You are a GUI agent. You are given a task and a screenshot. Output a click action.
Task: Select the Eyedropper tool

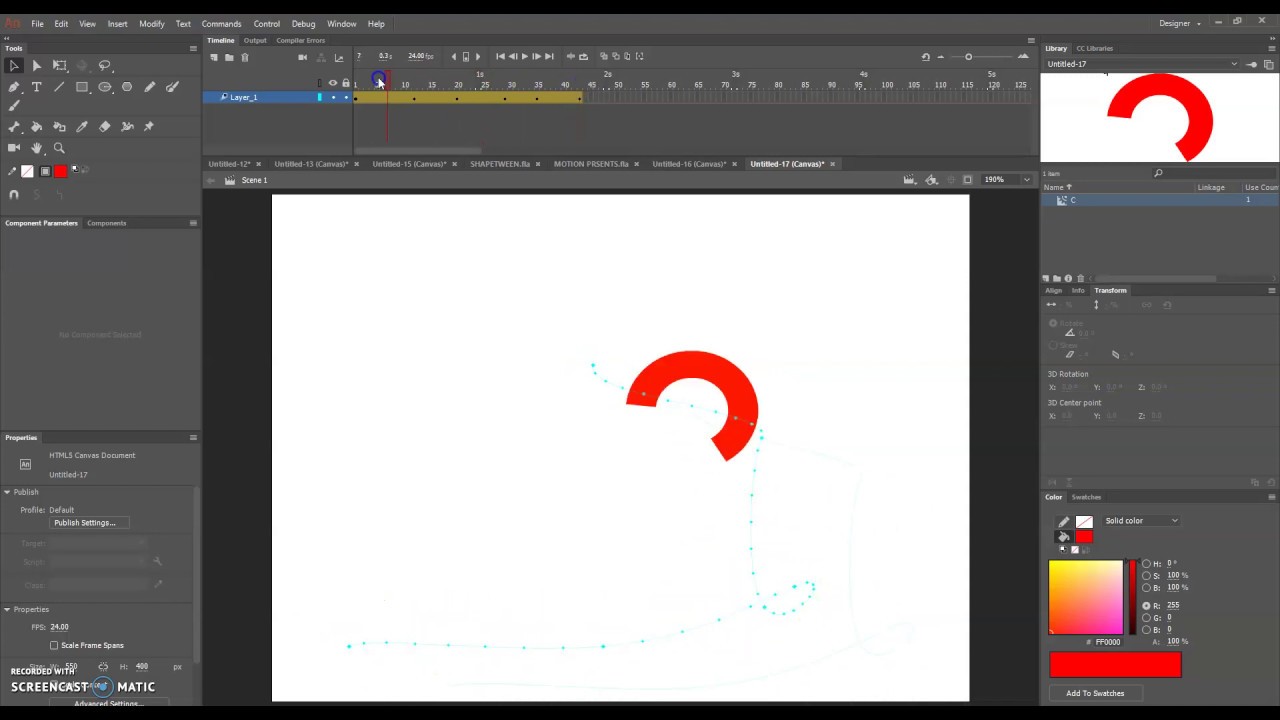(82, 127)
